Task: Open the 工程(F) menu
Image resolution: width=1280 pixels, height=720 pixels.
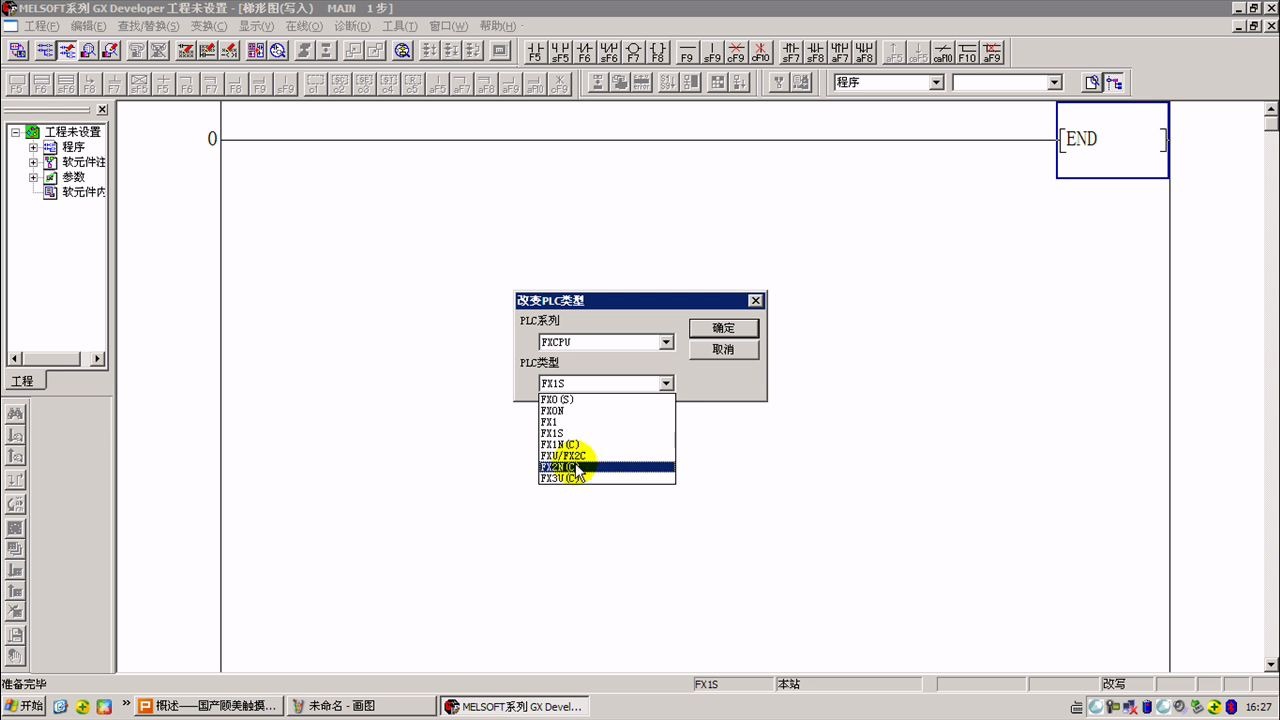Action: (41, 26)
